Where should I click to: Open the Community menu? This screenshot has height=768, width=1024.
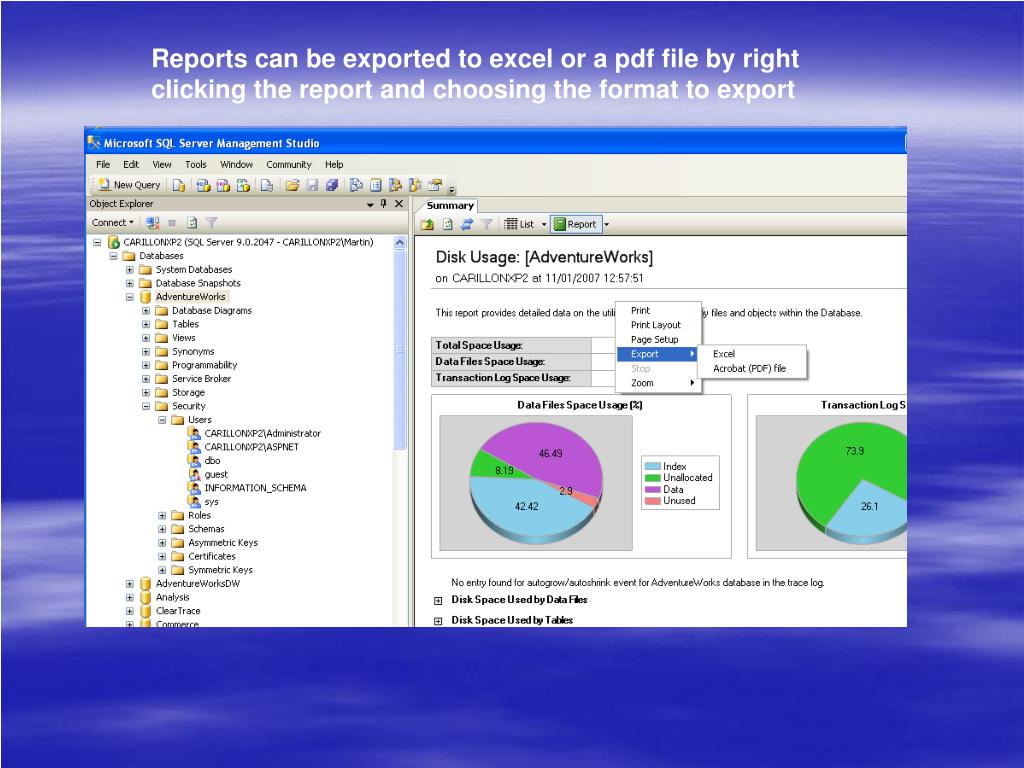(289, 165)
